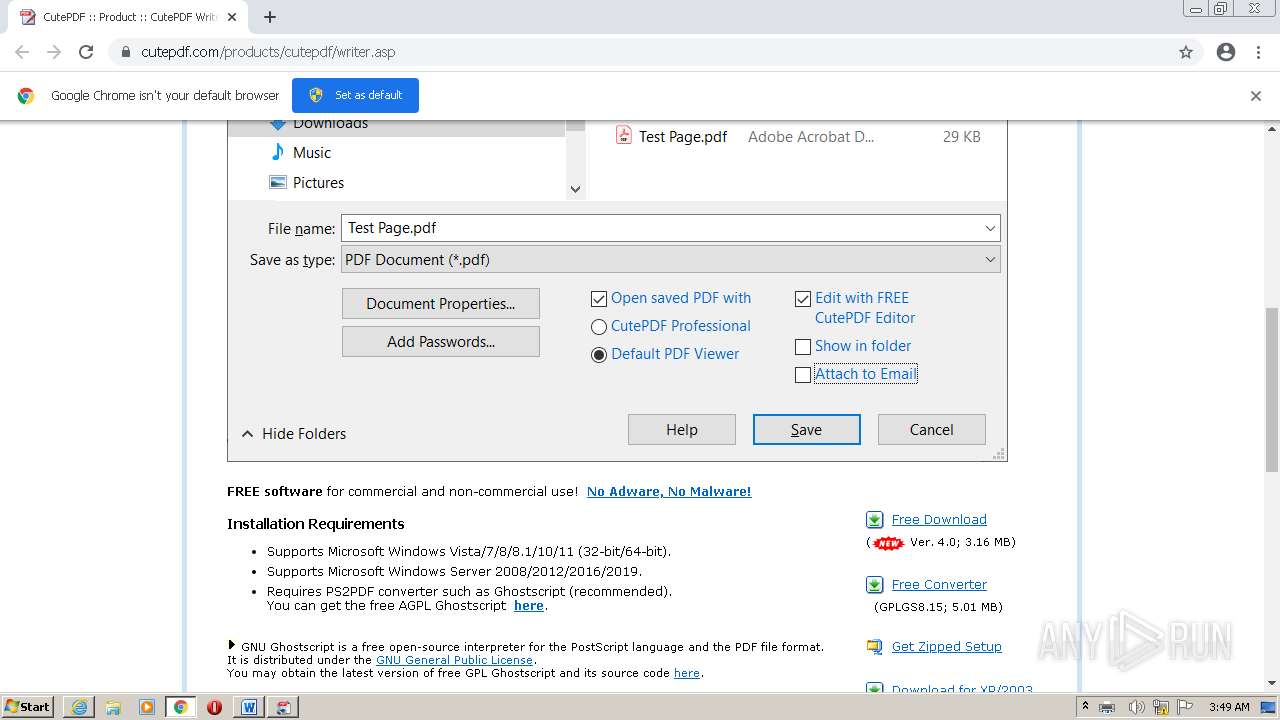Show hidden tray icons
The image size is (1280, 720).
pyautogui.click(x=1085, y=707)
